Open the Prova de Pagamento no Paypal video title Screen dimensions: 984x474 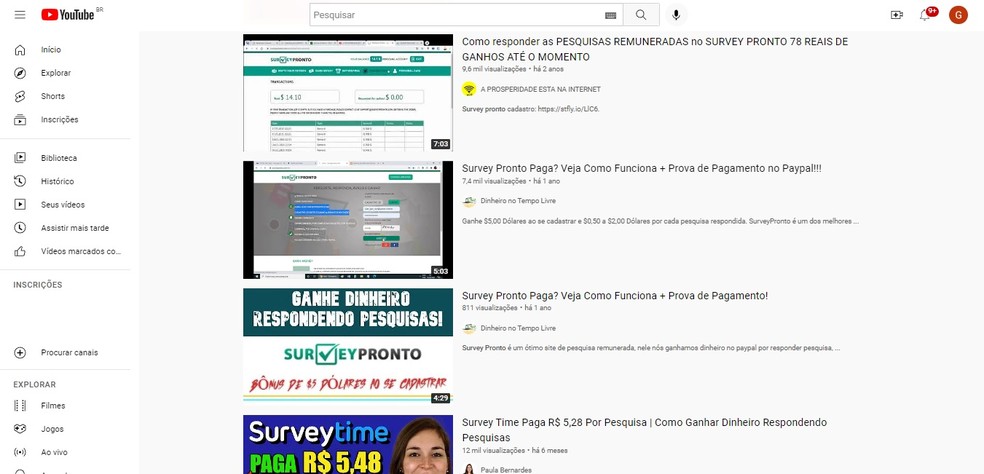click(x=641, y=168)
